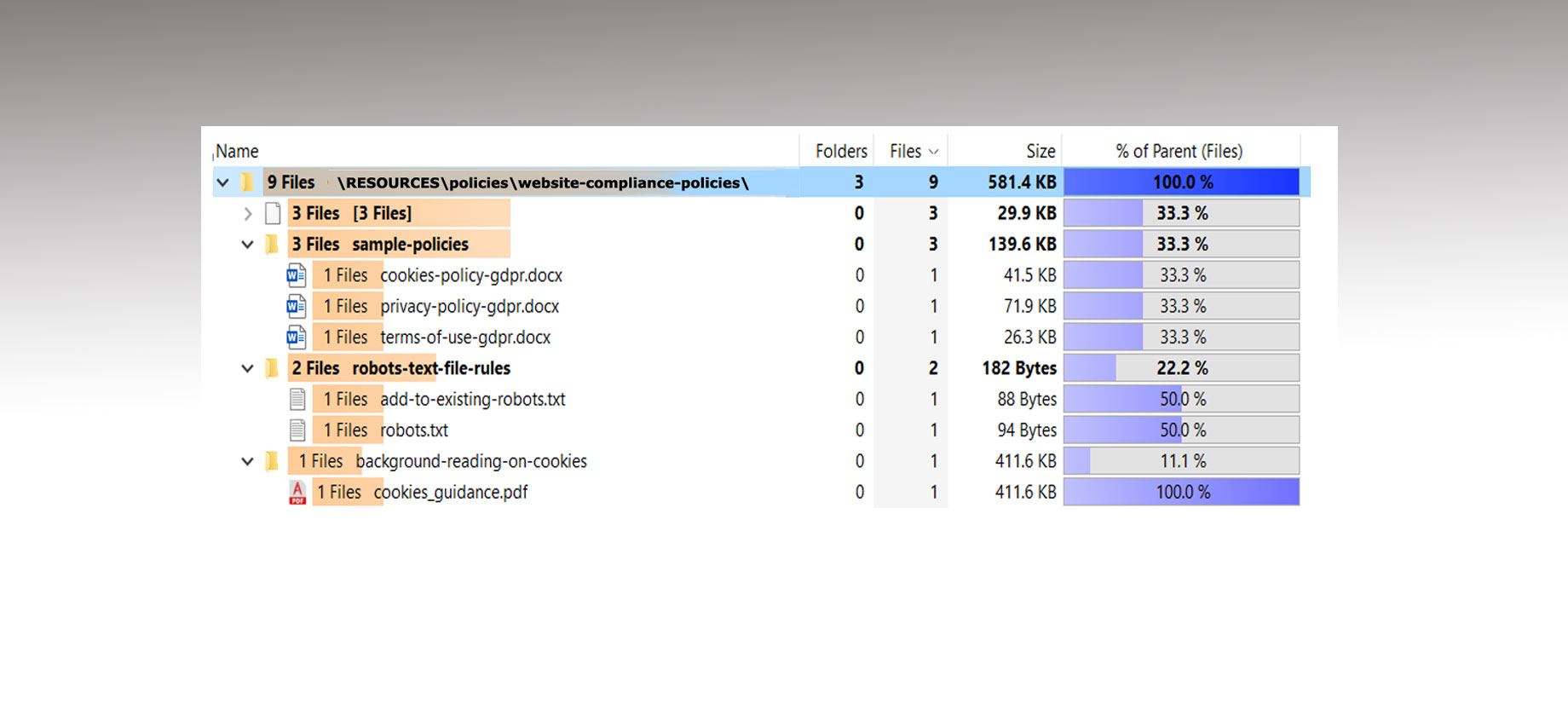This screenshot has height=710, width=1568.
Task: Sort by the Name column header
Action: click(238, 152)
